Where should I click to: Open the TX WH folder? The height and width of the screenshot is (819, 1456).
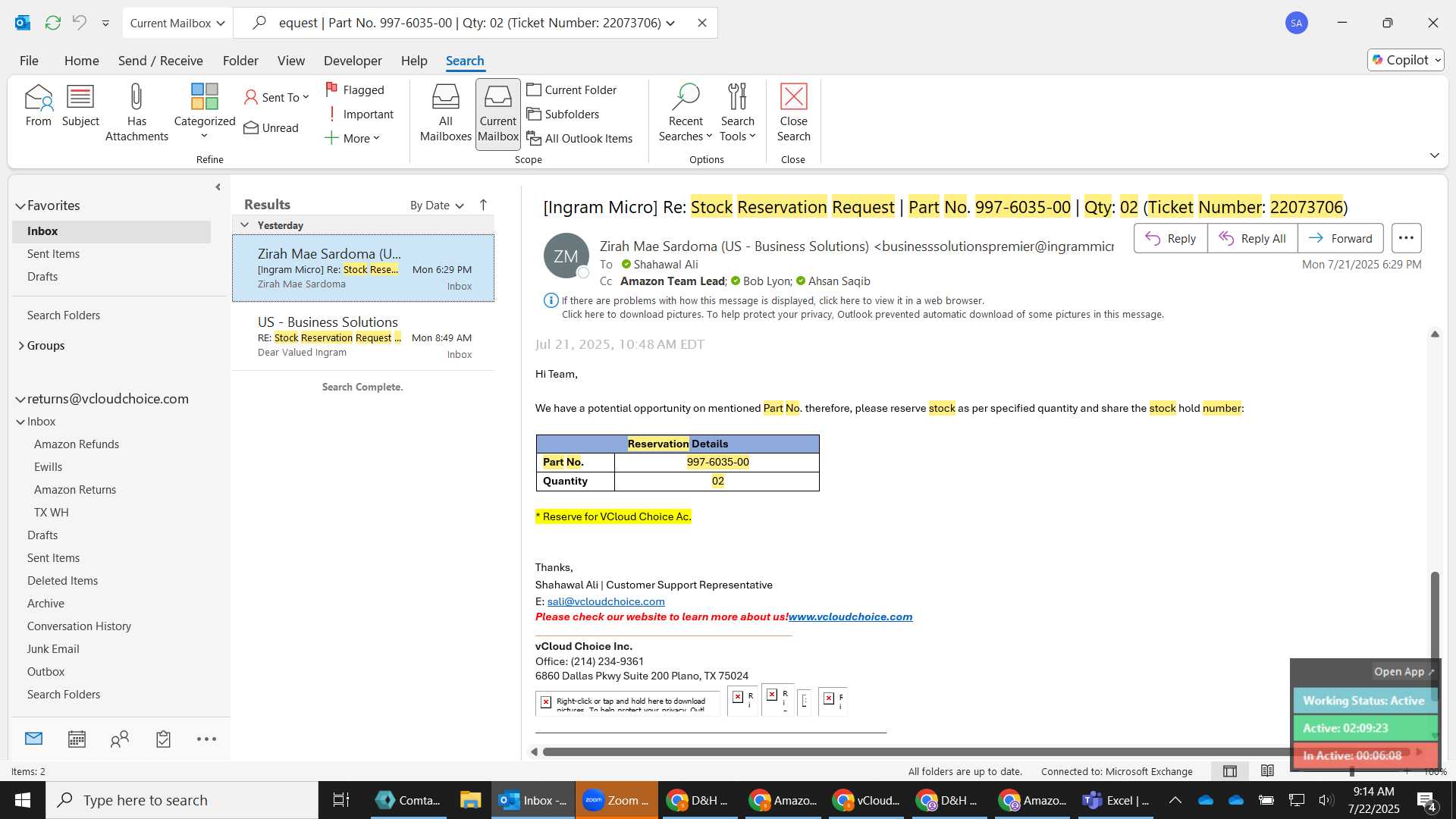pyautogui.click(x=52, y=513)
